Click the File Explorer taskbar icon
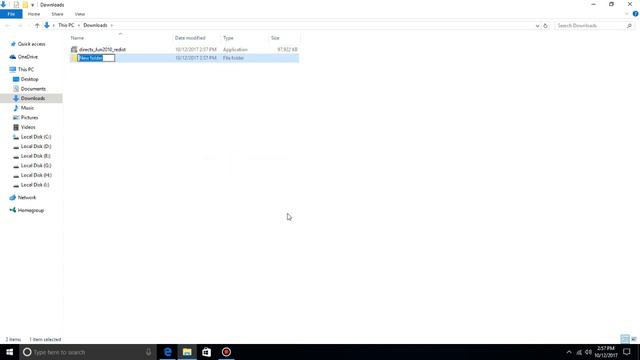This screenshot has width=640, height=360. pyautogui.click(x=187, y=352)
